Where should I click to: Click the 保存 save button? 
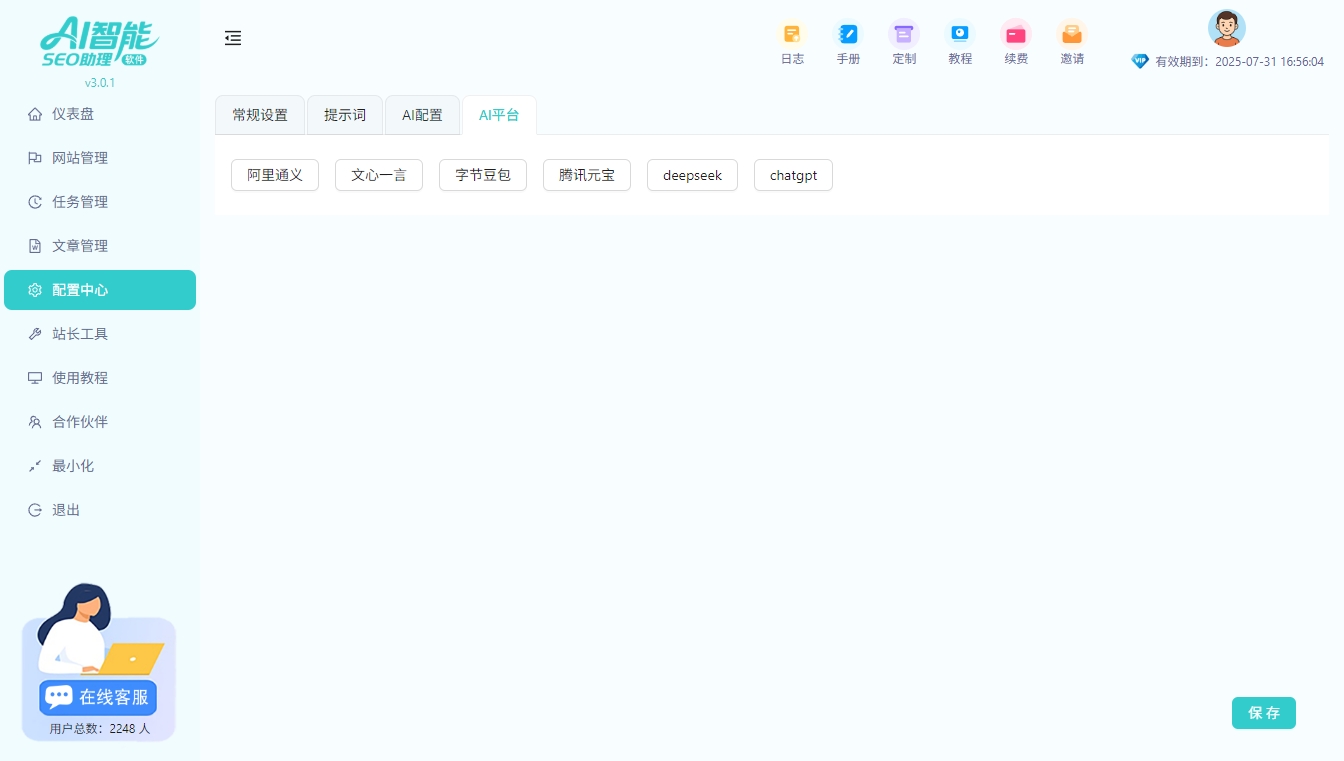tap(1263, 713)
